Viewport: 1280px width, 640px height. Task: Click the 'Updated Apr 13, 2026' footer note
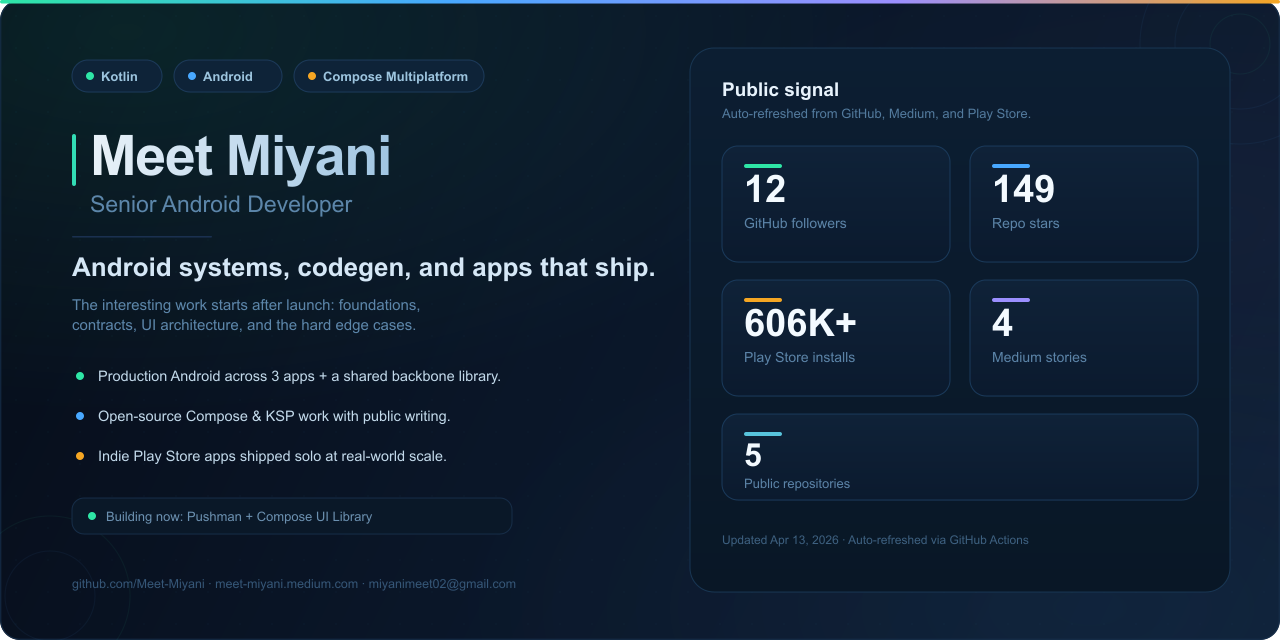coord(875,540)
